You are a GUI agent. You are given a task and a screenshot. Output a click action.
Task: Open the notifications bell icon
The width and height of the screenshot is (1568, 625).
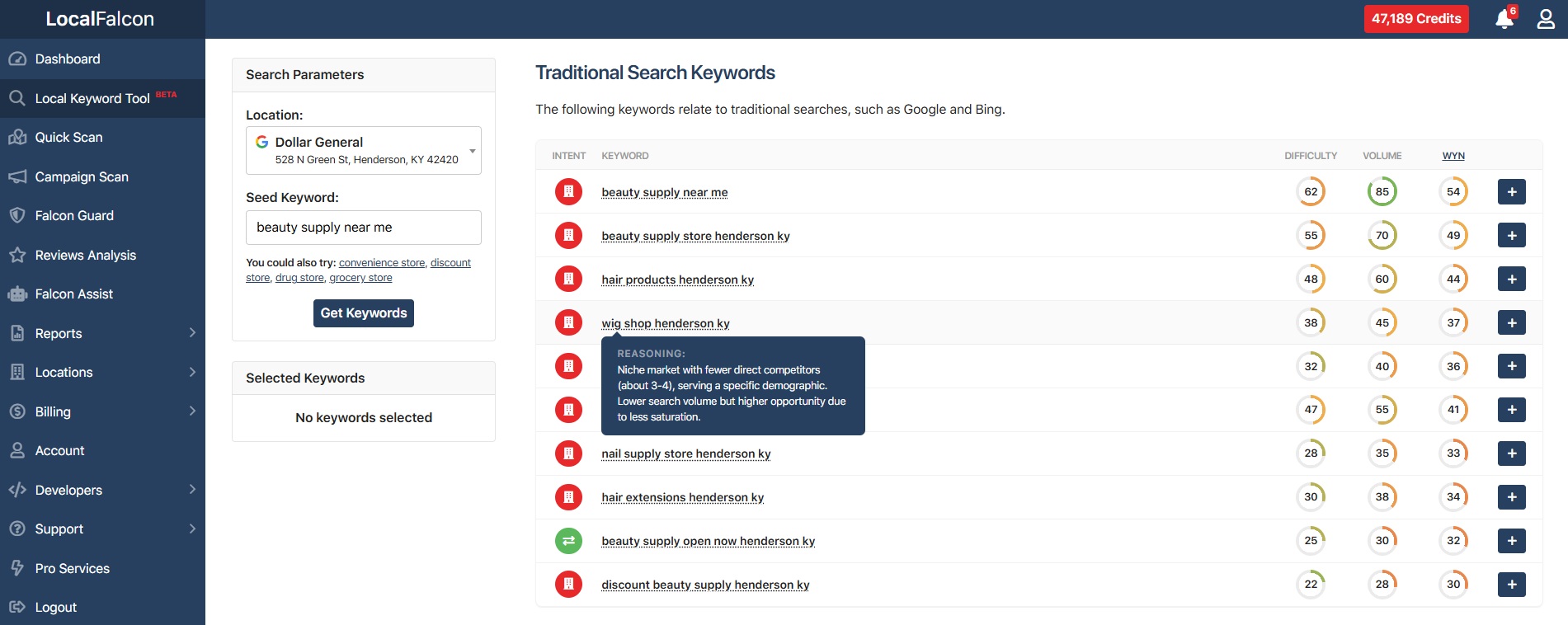(x=1504, y=19)
